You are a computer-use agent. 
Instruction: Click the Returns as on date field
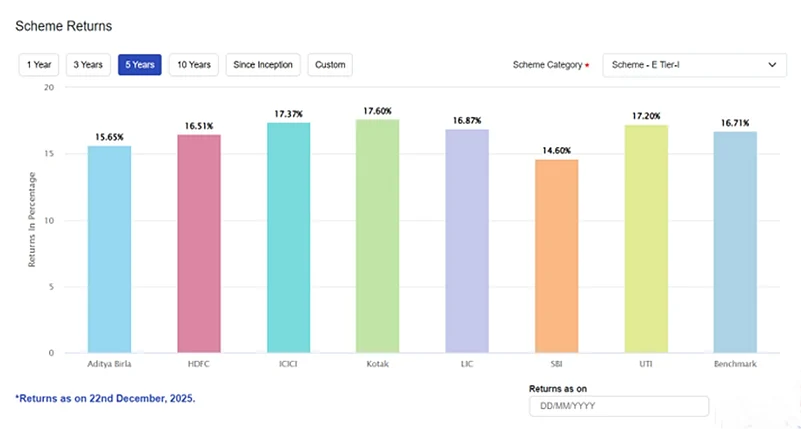pyautogui.click(x=618, y=406)
